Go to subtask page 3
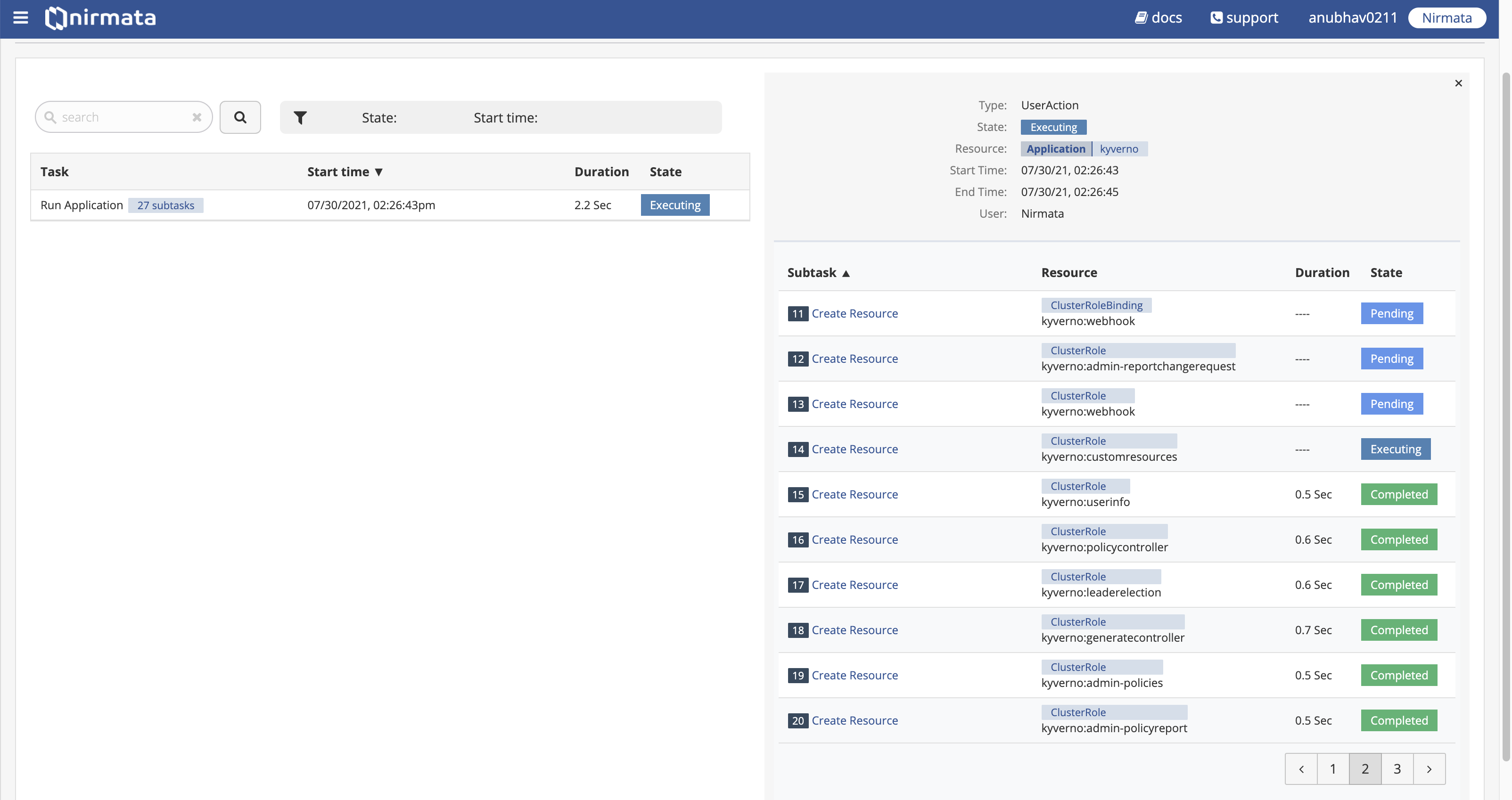 coord(1397,769)
